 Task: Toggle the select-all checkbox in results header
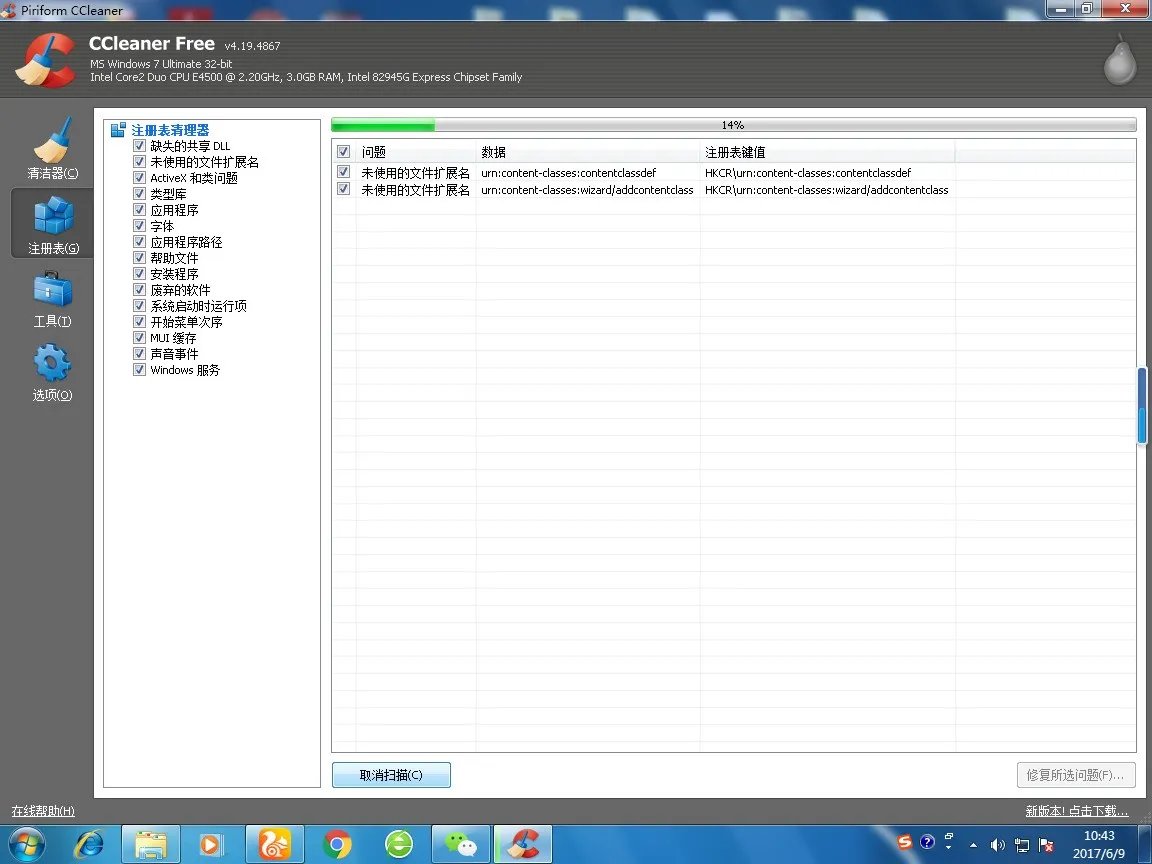344,152
